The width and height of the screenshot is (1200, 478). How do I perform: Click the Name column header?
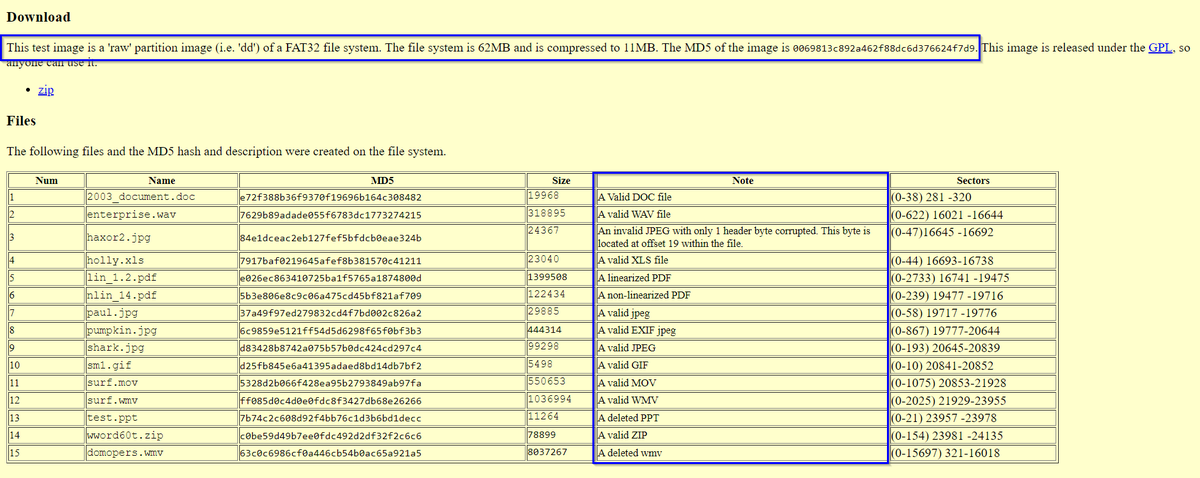coord(161,181)
